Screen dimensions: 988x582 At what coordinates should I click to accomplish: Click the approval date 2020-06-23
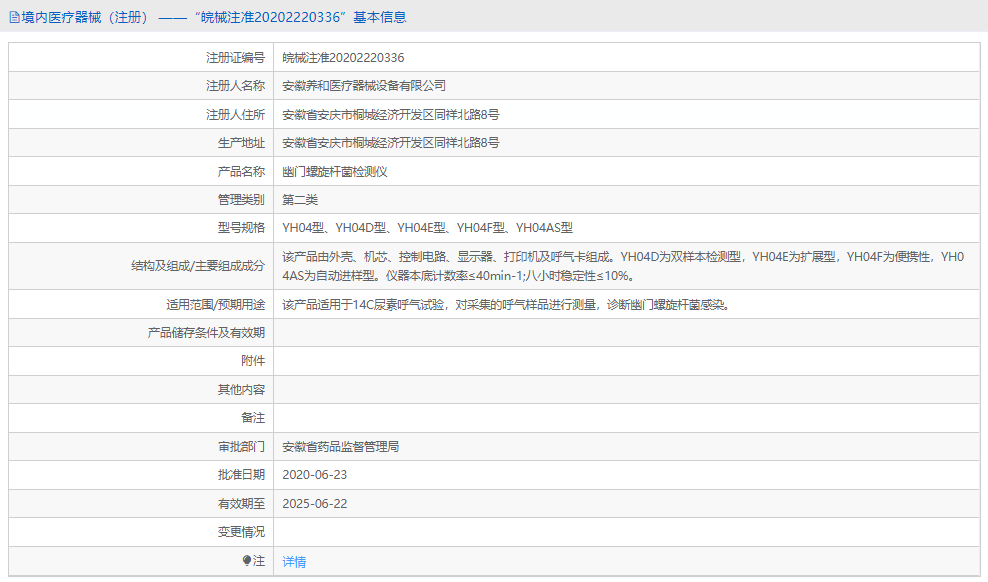[x=320, y=475]
